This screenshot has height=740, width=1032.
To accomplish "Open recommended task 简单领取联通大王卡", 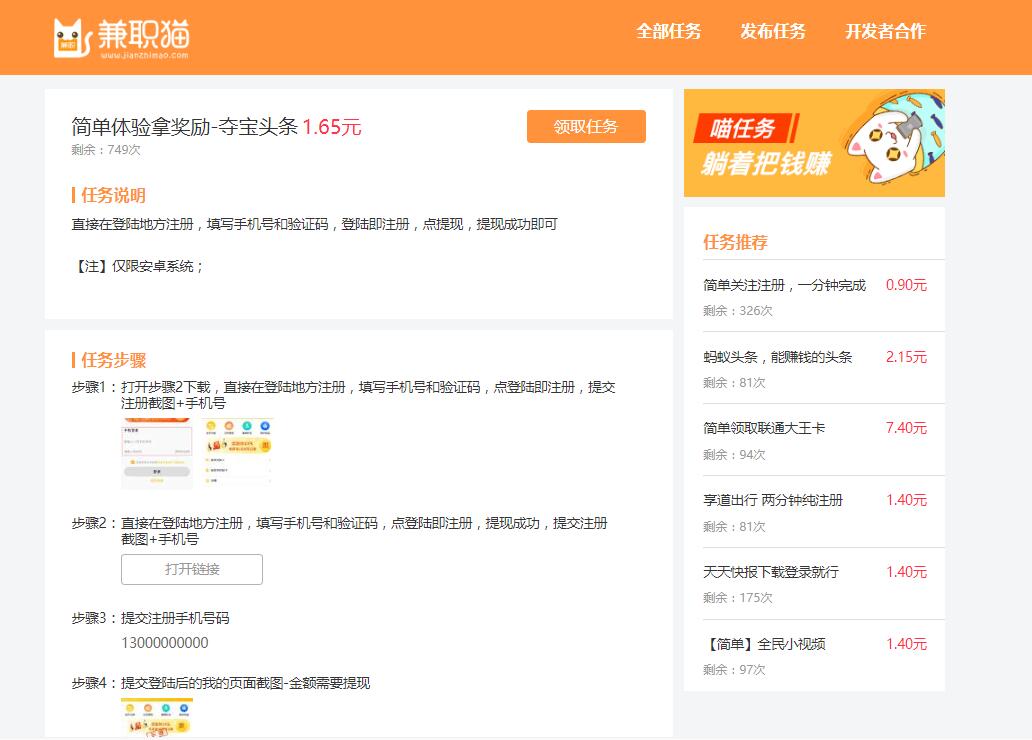I will [x=763, y=428].
